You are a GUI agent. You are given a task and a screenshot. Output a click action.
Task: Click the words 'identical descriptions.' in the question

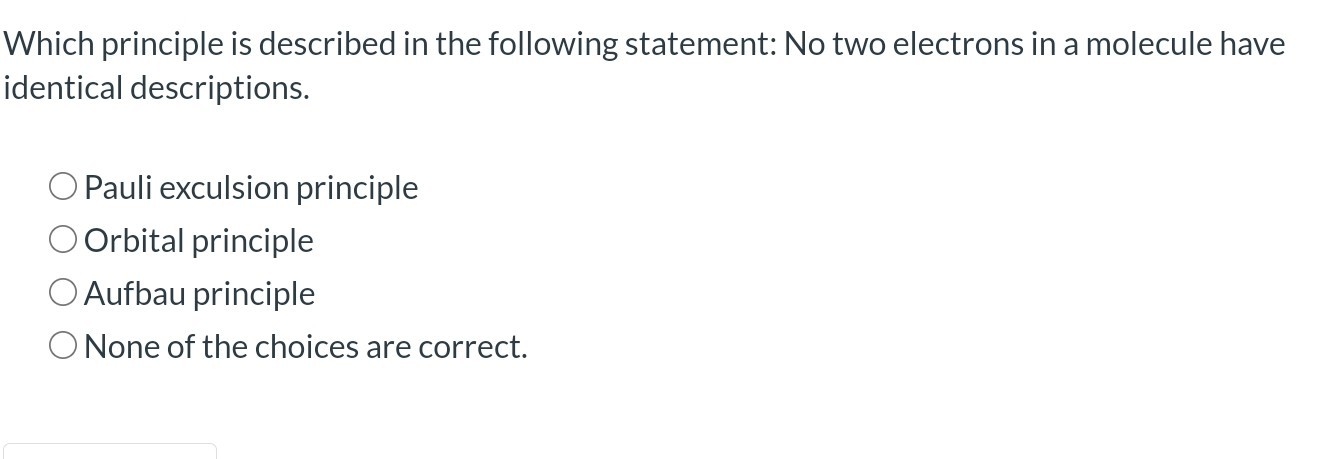[x=156, y=88]
